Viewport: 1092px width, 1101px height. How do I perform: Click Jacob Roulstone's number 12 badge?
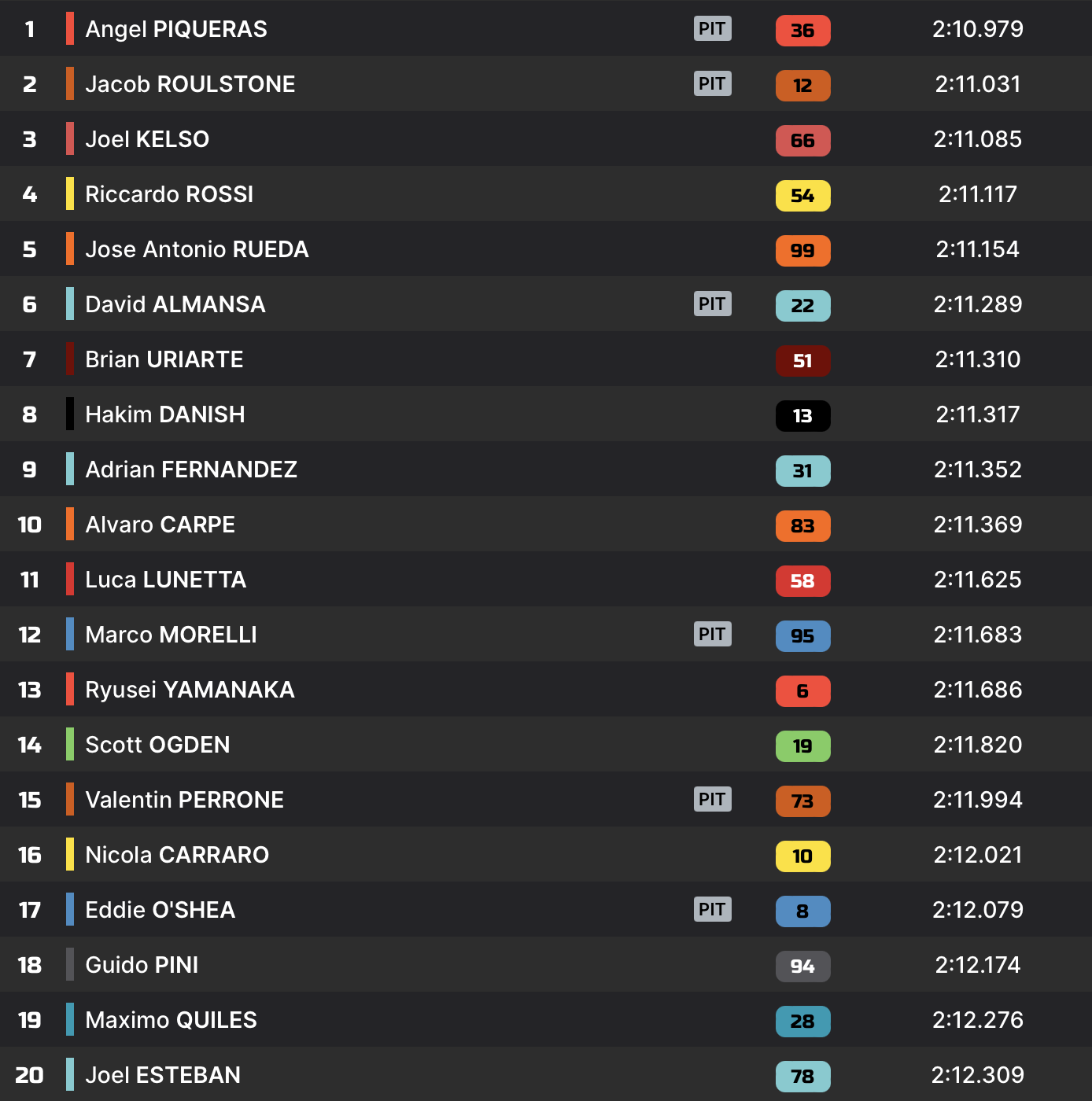pos(802,86)
